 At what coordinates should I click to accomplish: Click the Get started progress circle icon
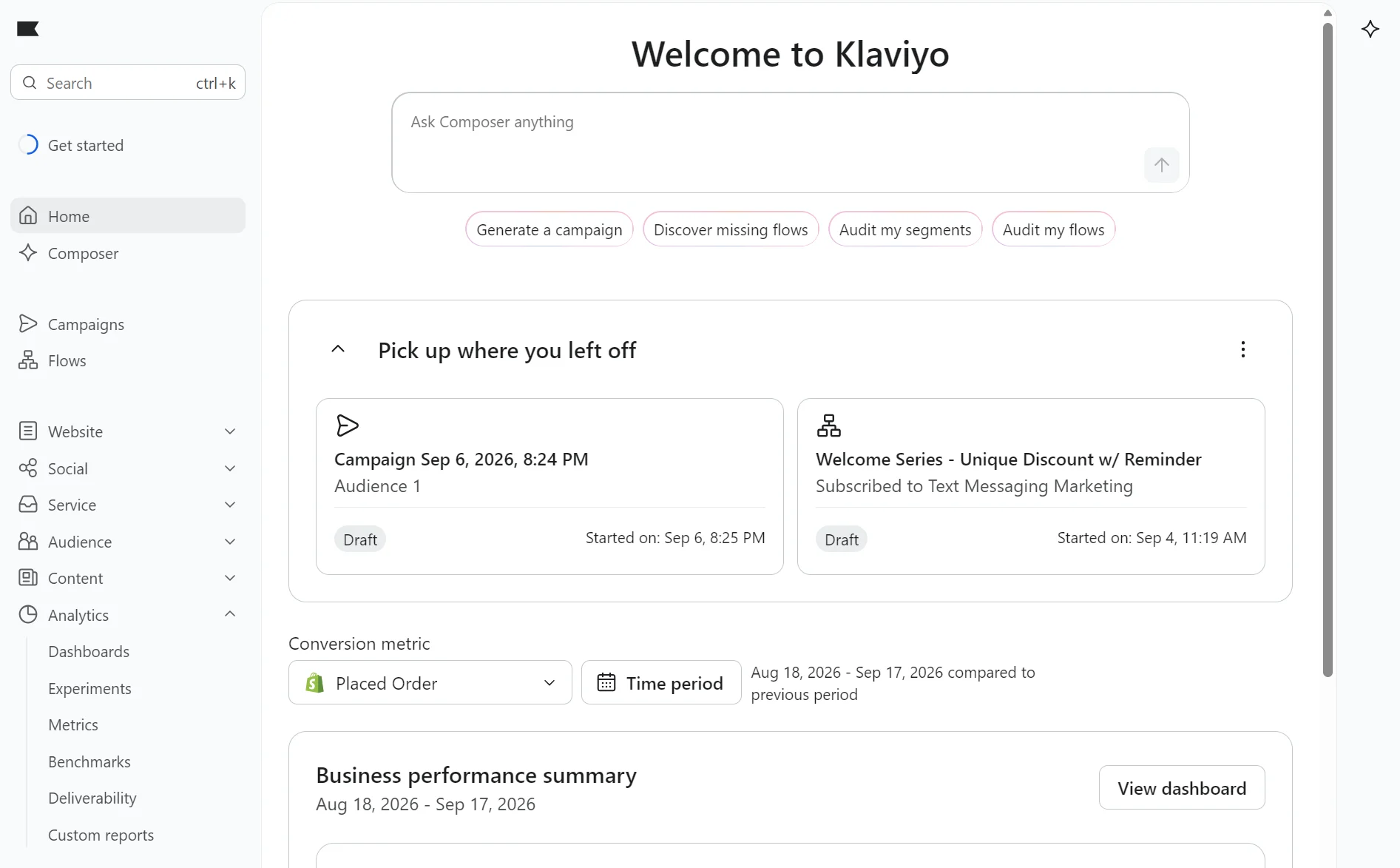pos(28,144)
